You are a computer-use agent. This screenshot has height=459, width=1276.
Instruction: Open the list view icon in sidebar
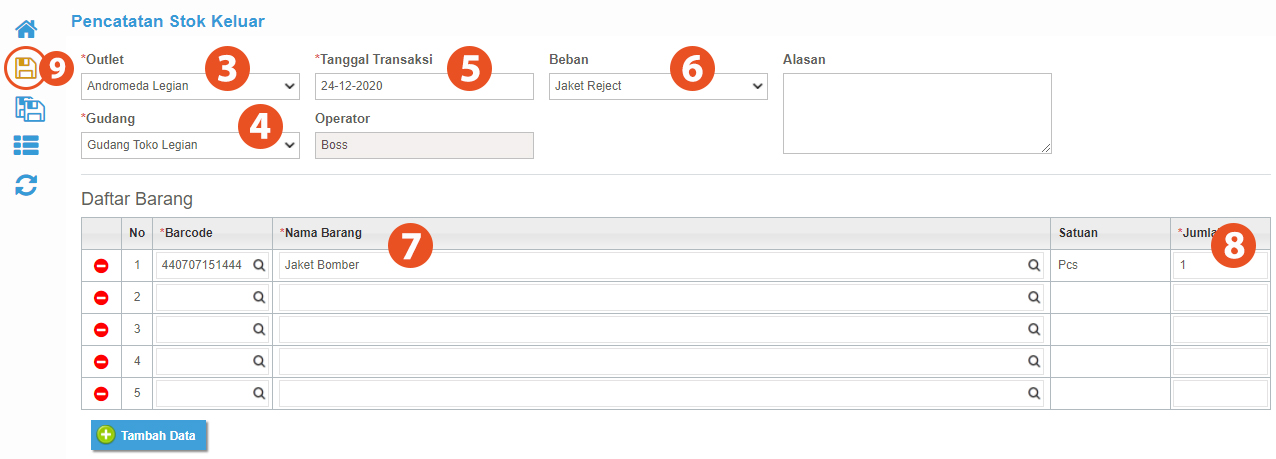tap(26, 145)
